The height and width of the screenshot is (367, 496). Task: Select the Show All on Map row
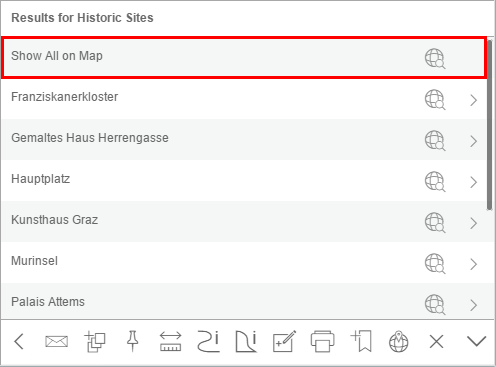pyautogui.click(x=244, y=58)
